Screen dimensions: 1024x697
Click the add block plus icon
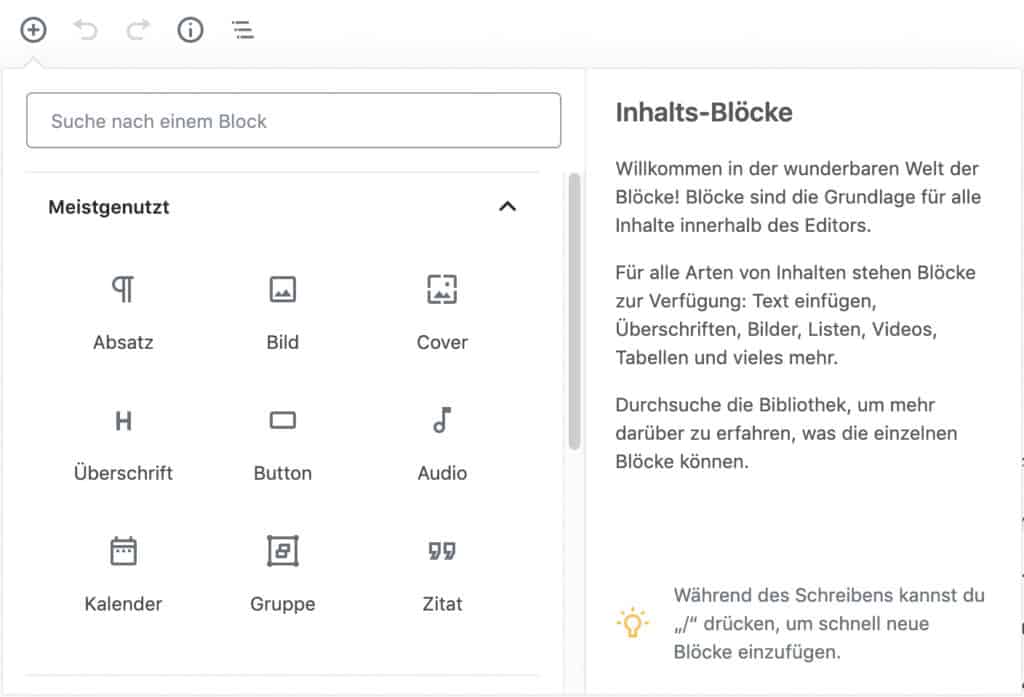[x=33, y=29]
